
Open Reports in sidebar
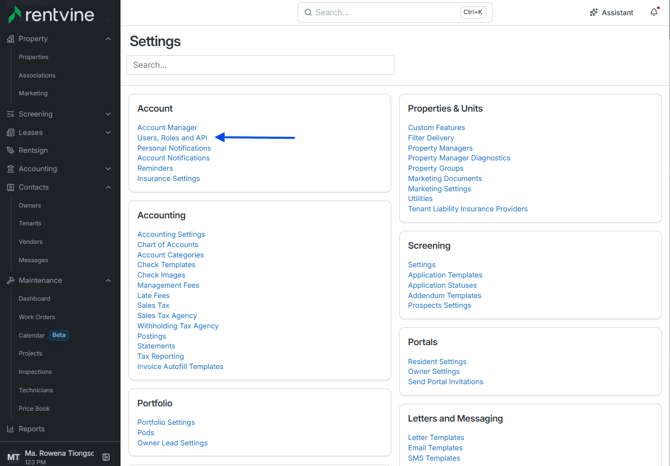coord(31,429)
